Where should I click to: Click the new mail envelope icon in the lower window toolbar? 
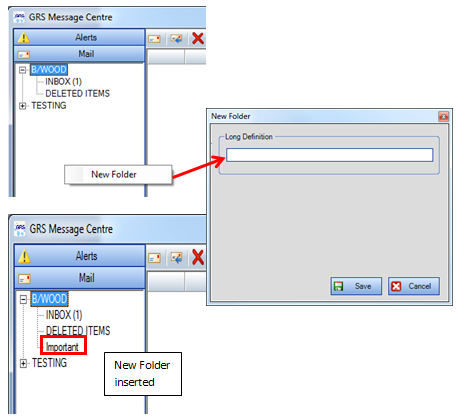(154, 258)
